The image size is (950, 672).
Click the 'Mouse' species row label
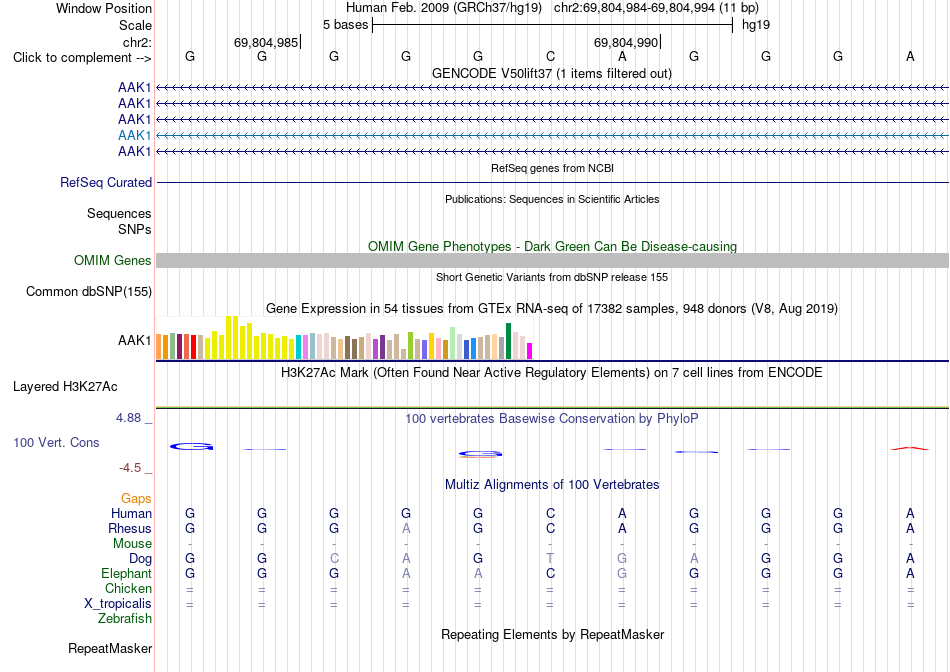tap(132, 544)
